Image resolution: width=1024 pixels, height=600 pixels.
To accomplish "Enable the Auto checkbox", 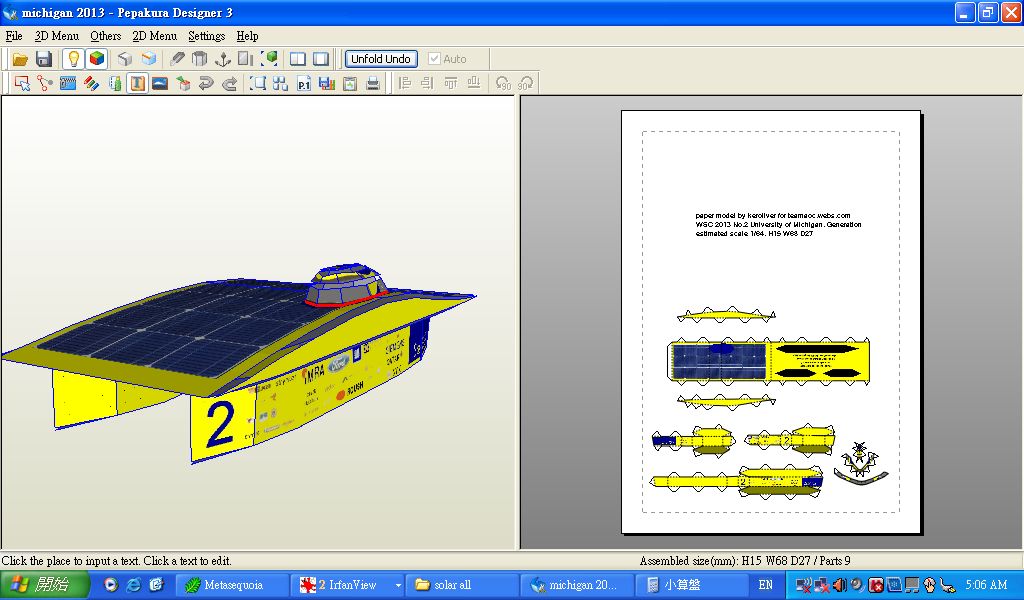I will (434, 59).
